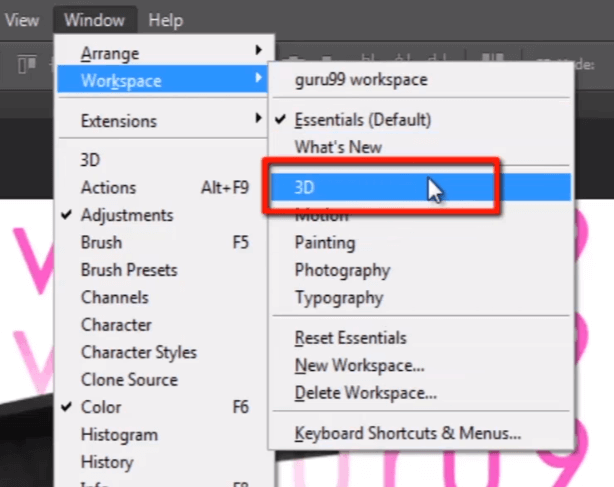
Task: Show the Brush Presets panel
Action: pos(129,270)
